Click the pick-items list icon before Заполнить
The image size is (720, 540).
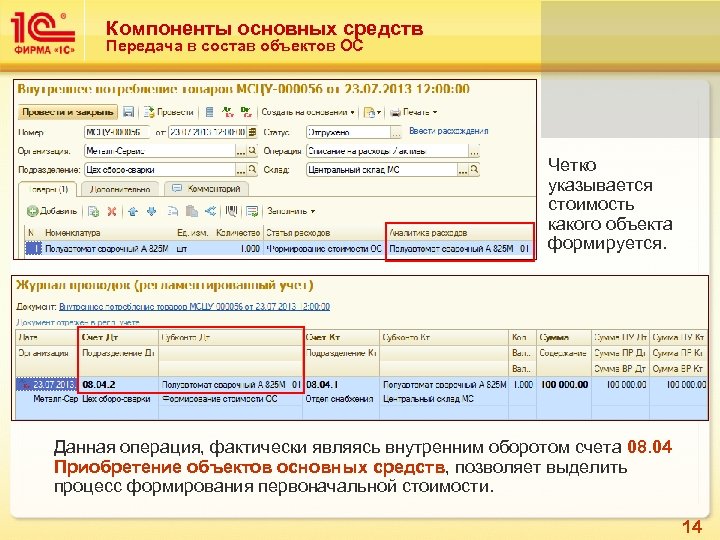tap(252, 211)
